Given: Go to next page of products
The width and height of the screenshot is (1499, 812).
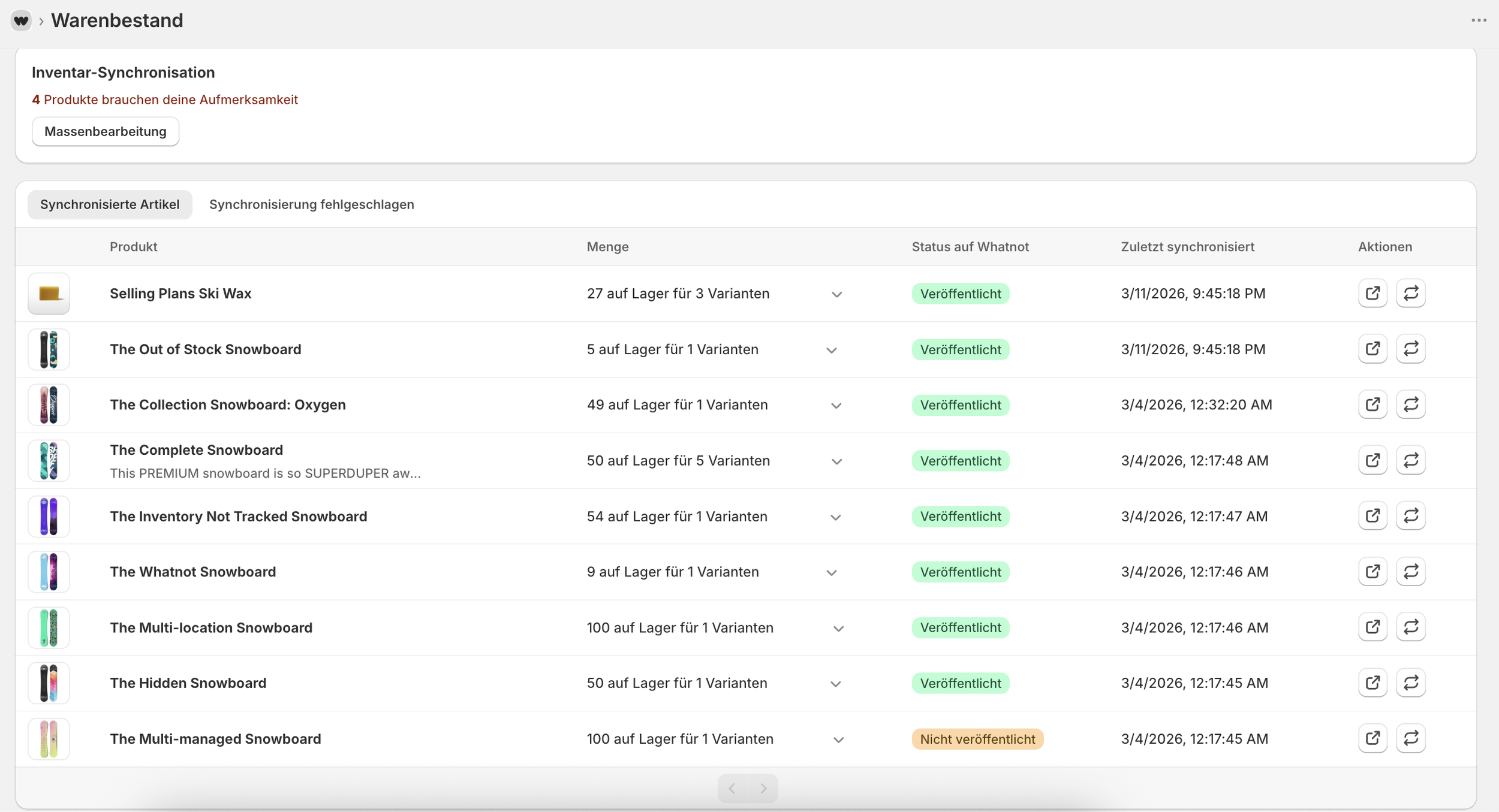Looking at the screenshot, I should (x=763, y=788).
